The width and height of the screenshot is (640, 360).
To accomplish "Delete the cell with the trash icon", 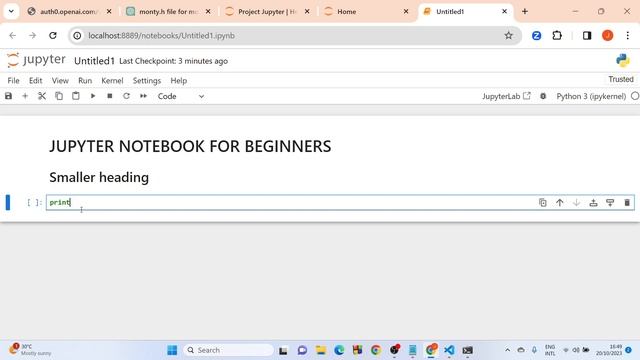I will pos(627,202).
